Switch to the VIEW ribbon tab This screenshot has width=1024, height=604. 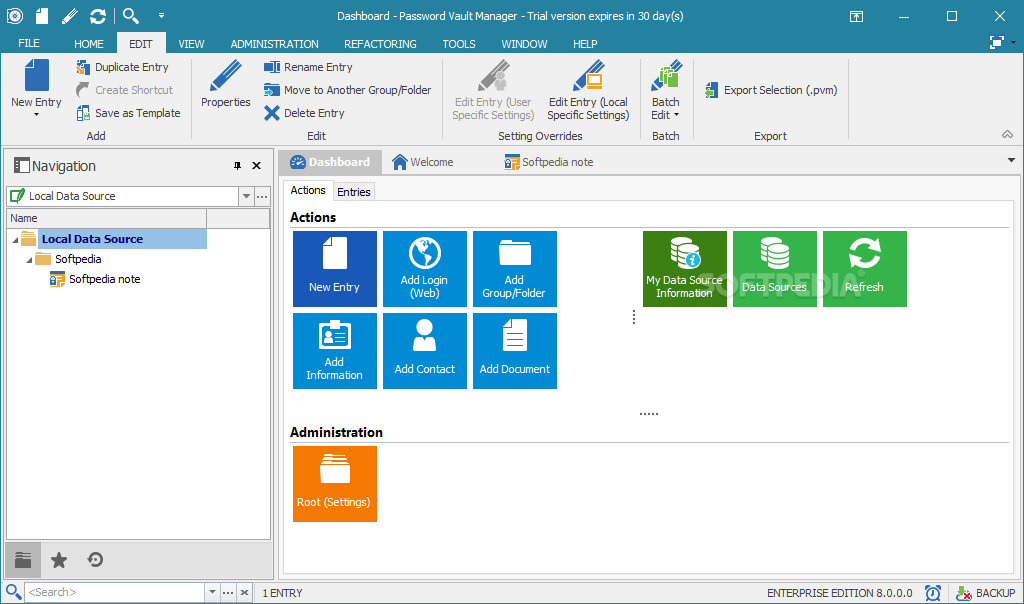[x=191, y=44]
